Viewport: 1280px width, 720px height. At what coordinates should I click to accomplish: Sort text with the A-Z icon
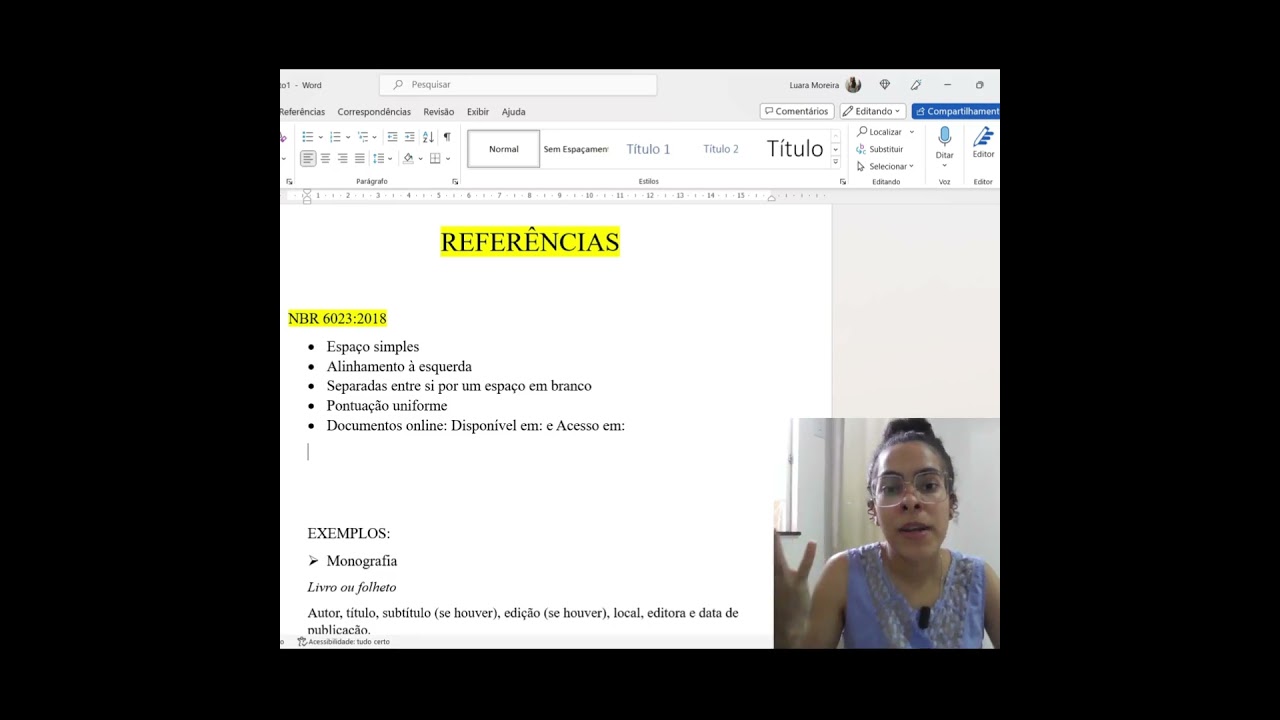click(x=428, y=137)
